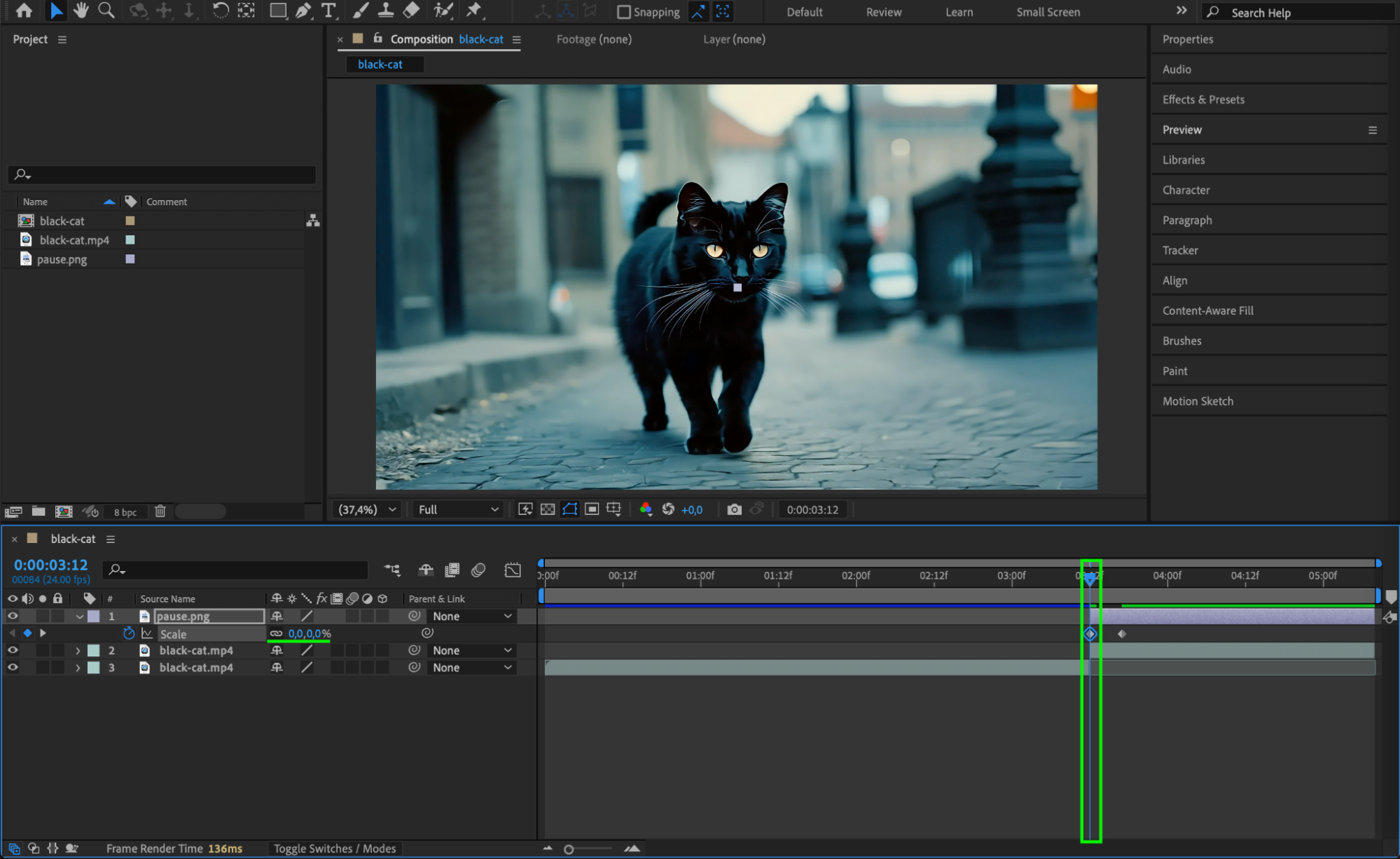This screenshot has width=1400, height=859.
Task: Select the Type tool
Action: pyautogui.click(x=328, y=11)
